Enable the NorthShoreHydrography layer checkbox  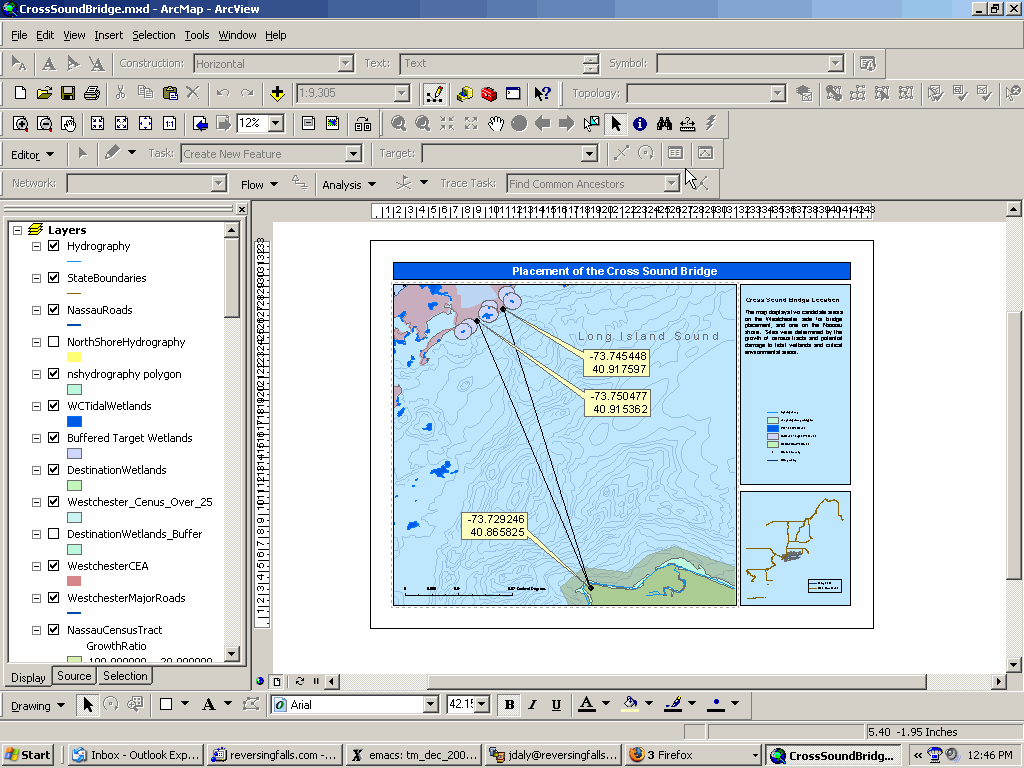pyautogui.click(x=54, y=342)
